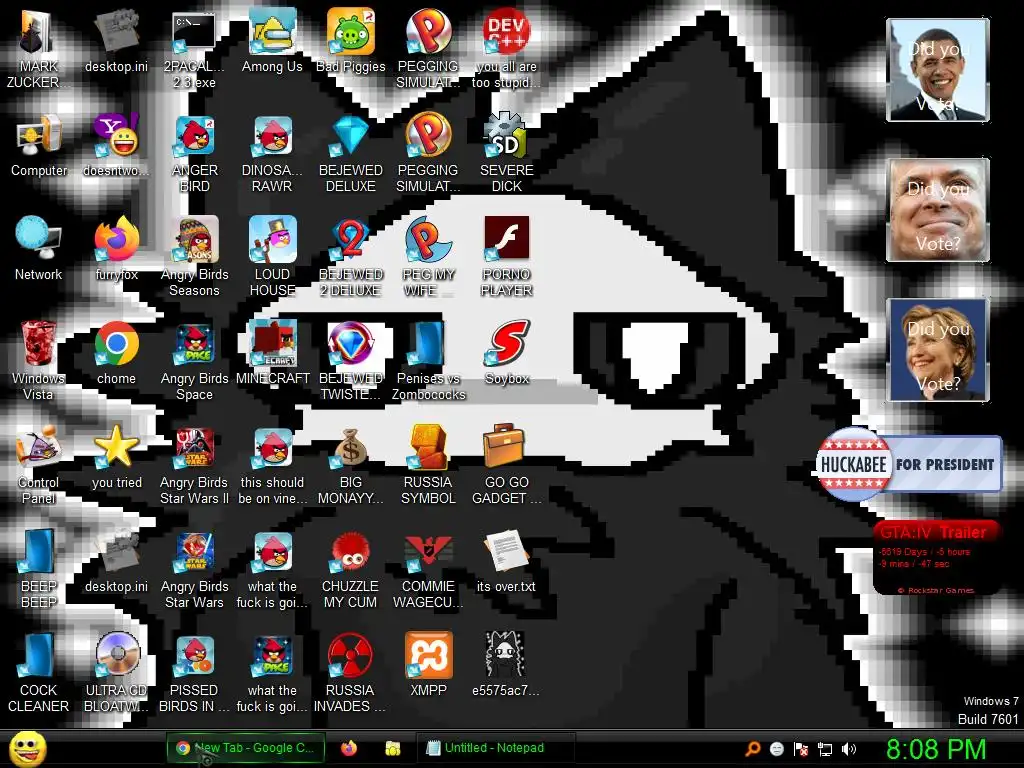This screenshot has width=1024, height=768.
Task: Launch the CHUZZLE red fuzzball icon
Action: [x=351, y=568]
